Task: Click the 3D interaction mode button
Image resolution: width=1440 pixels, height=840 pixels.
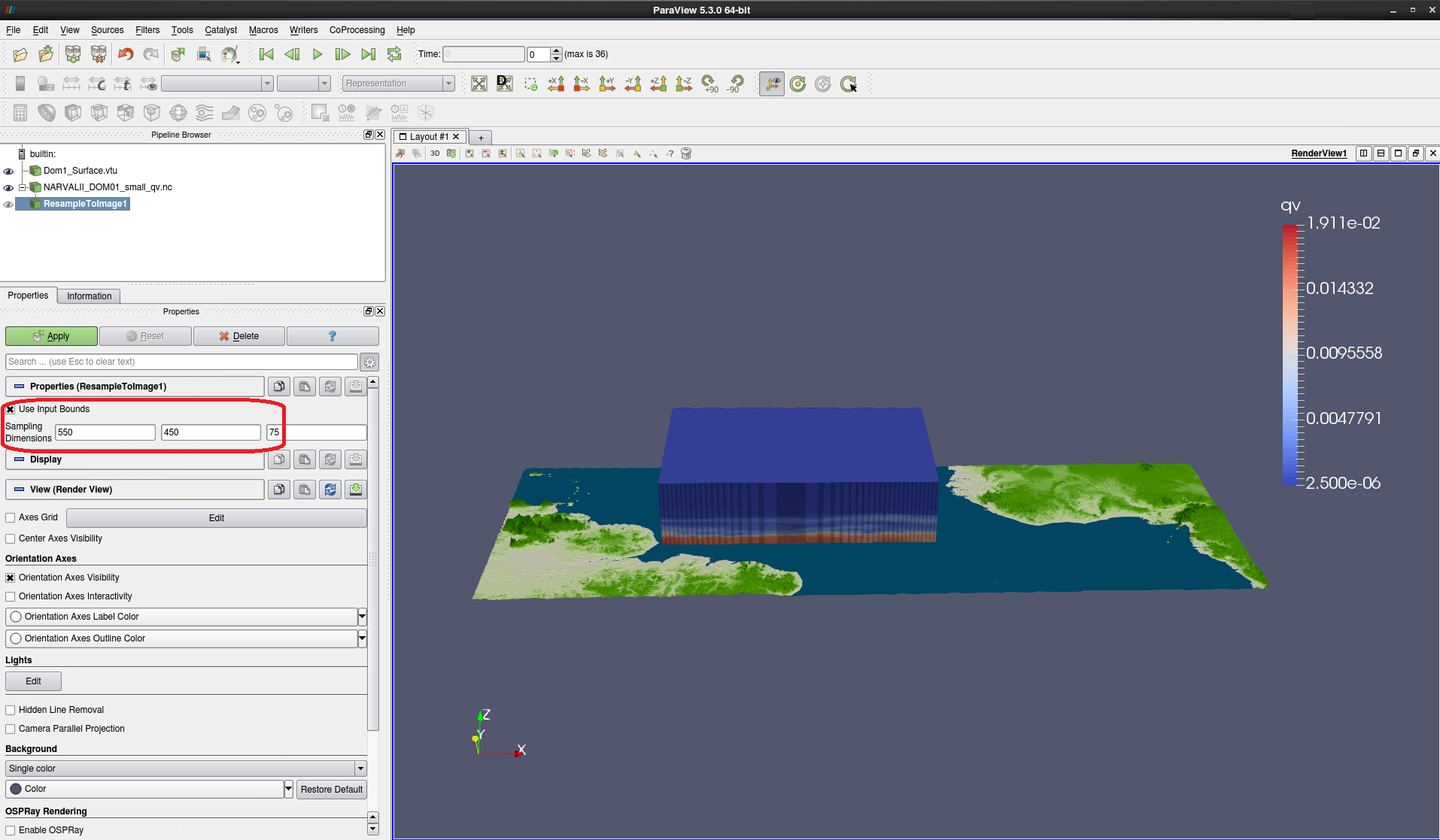Action: (x=435, y=153)
